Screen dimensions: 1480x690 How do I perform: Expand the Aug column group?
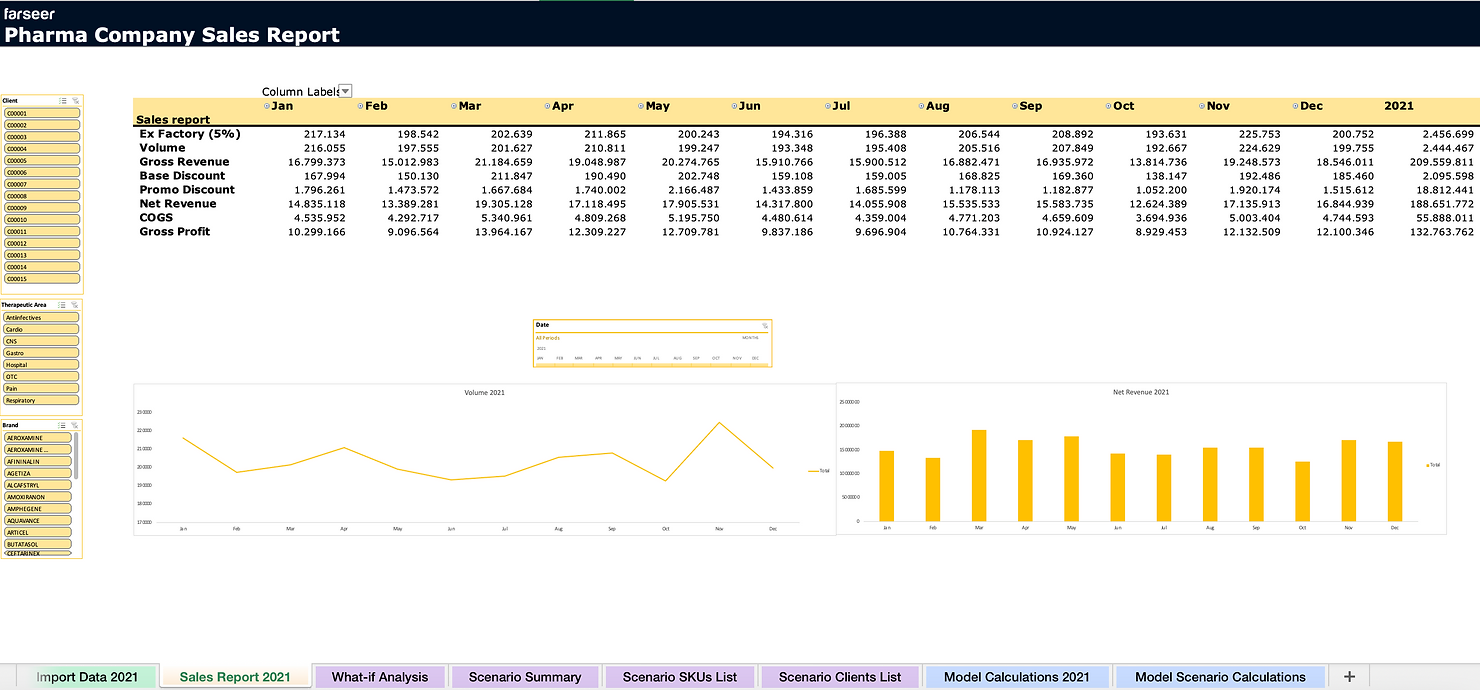[x=921, y=106]
